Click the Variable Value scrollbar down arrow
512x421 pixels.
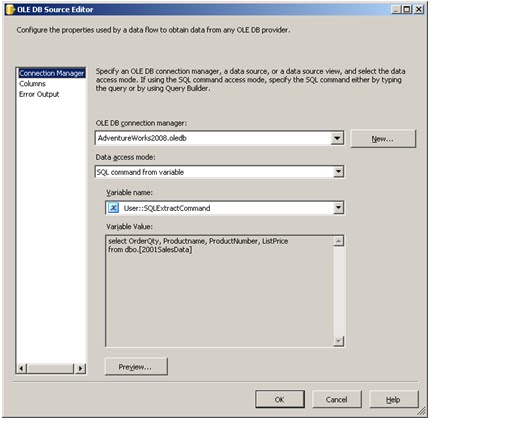coord(339,341)
